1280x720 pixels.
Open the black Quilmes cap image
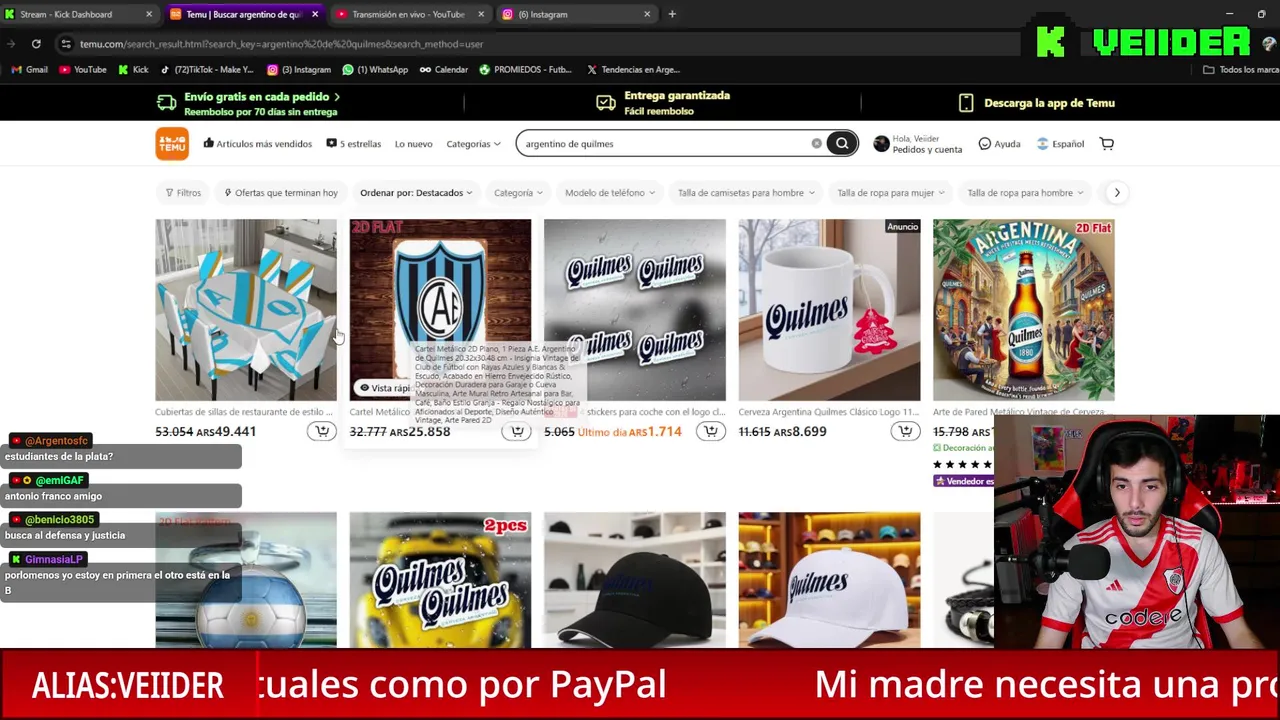635,580
